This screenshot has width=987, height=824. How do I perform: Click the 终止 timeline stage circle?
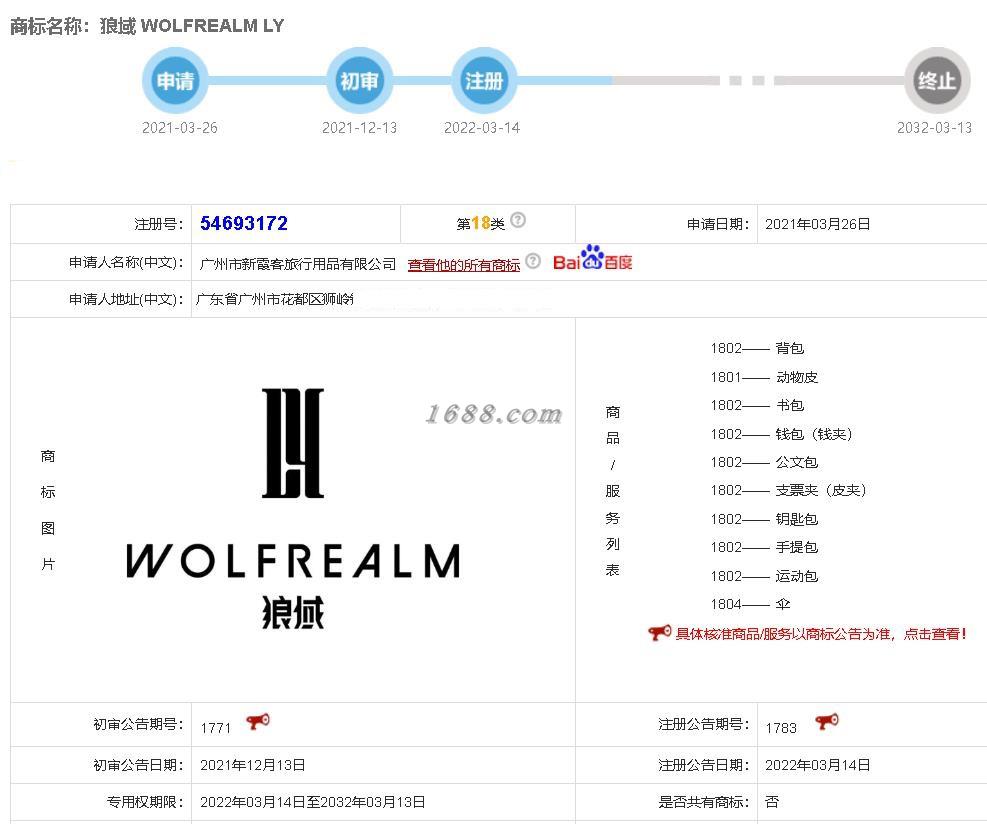point(937,81)
